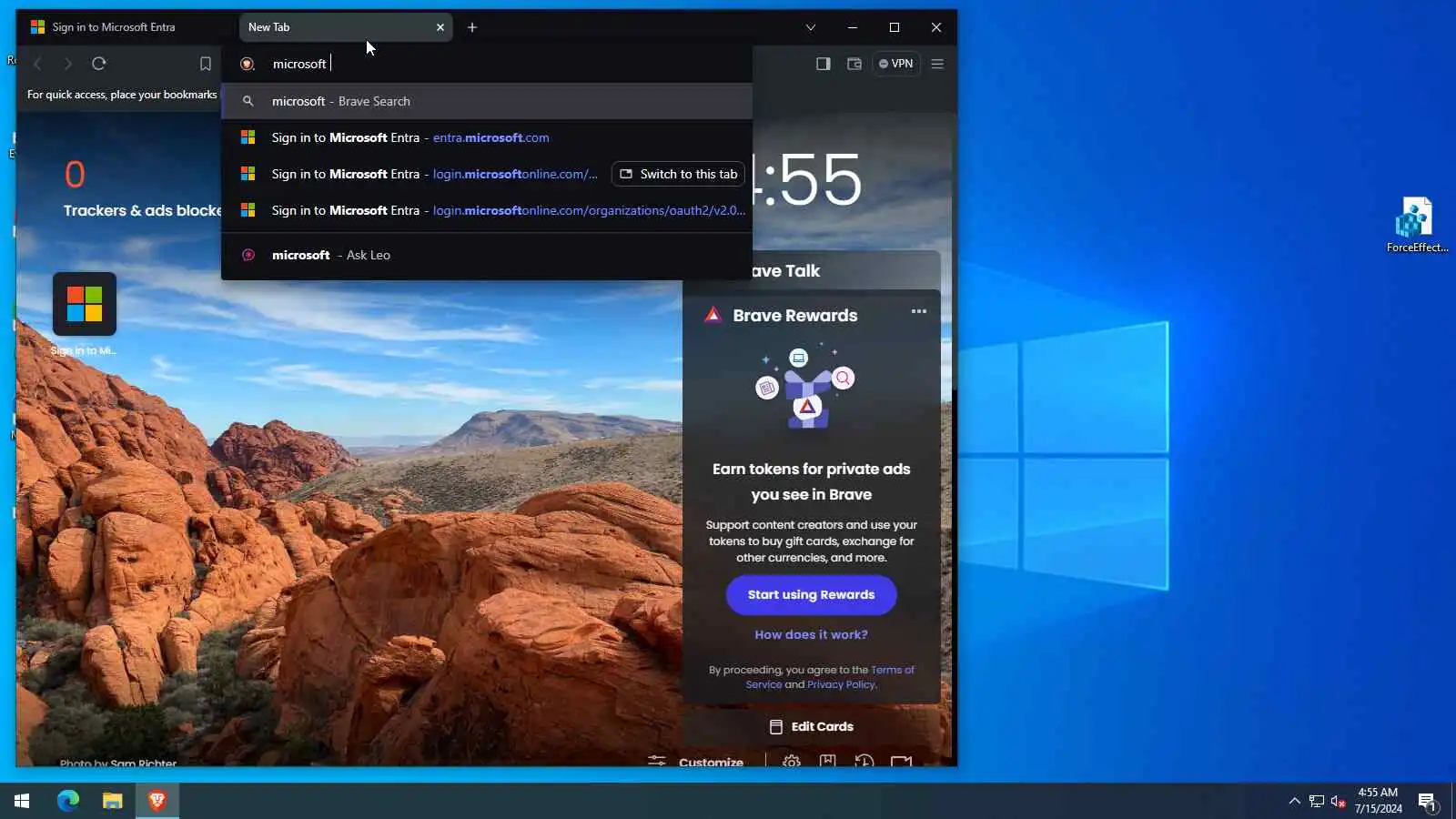Select the oauth2/v2.0 Microsoft Entra suggestion
This screenshot has height=819, width=1456.
pos(487,210)
